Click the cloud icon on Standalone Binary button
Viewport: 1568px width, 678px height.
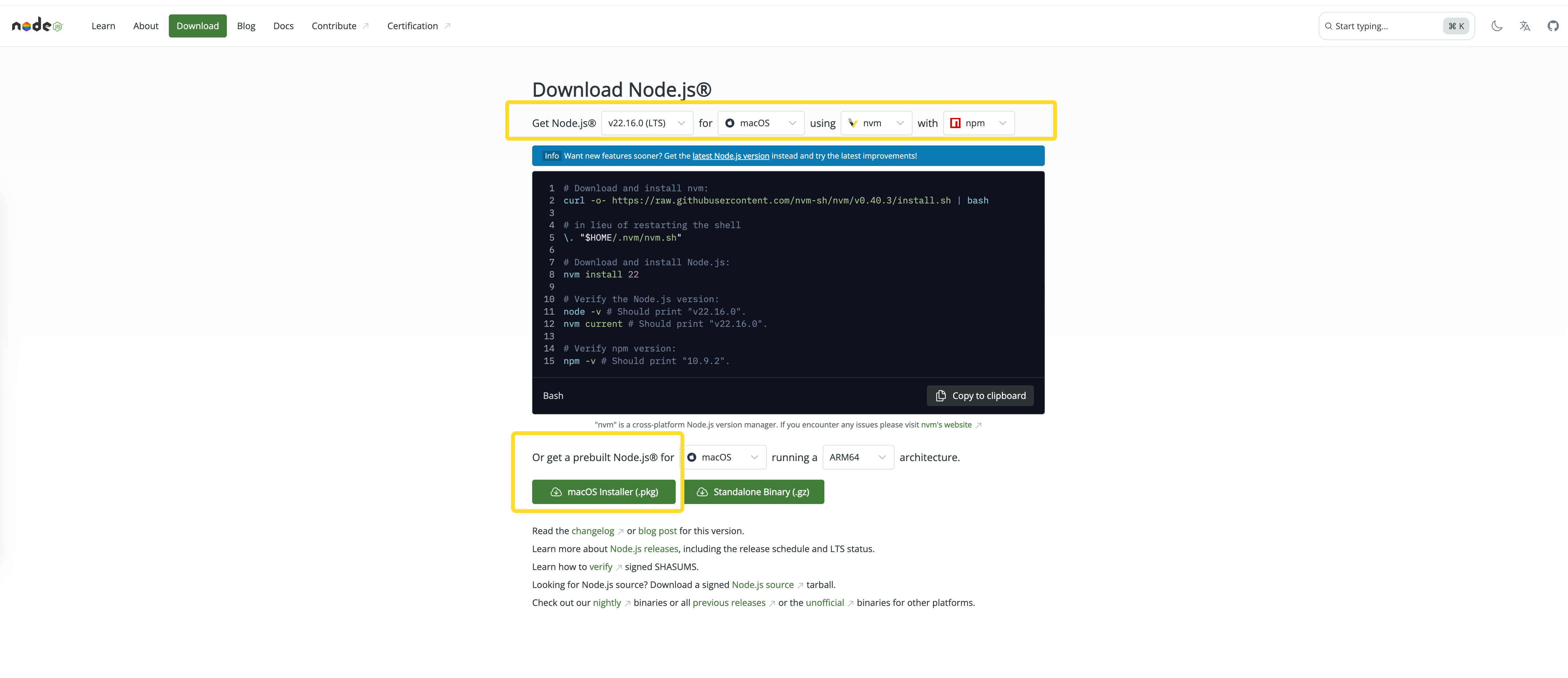pos(702,492)
